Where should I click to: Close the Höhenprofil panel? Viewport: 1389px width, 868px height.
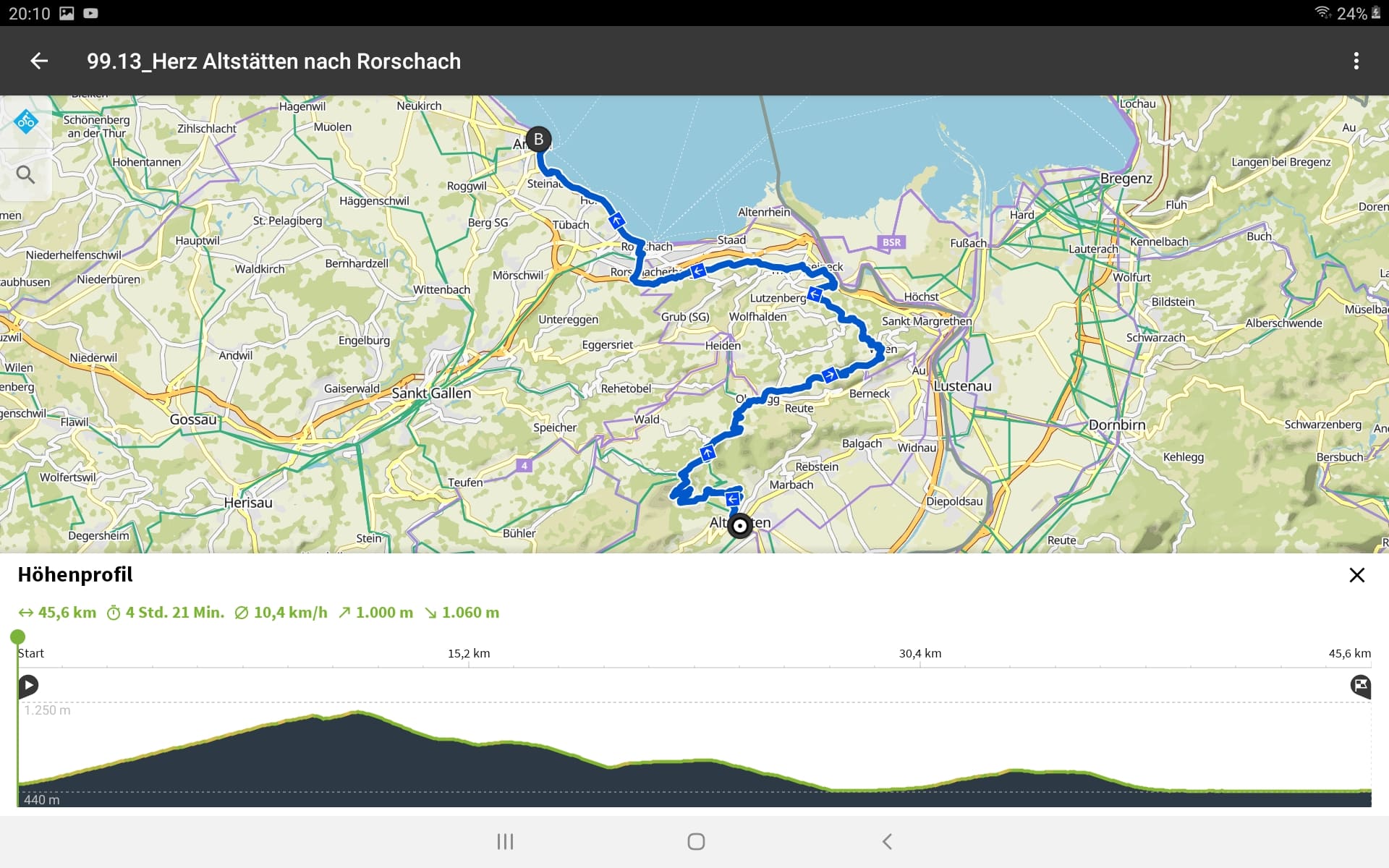point(1356,575)
